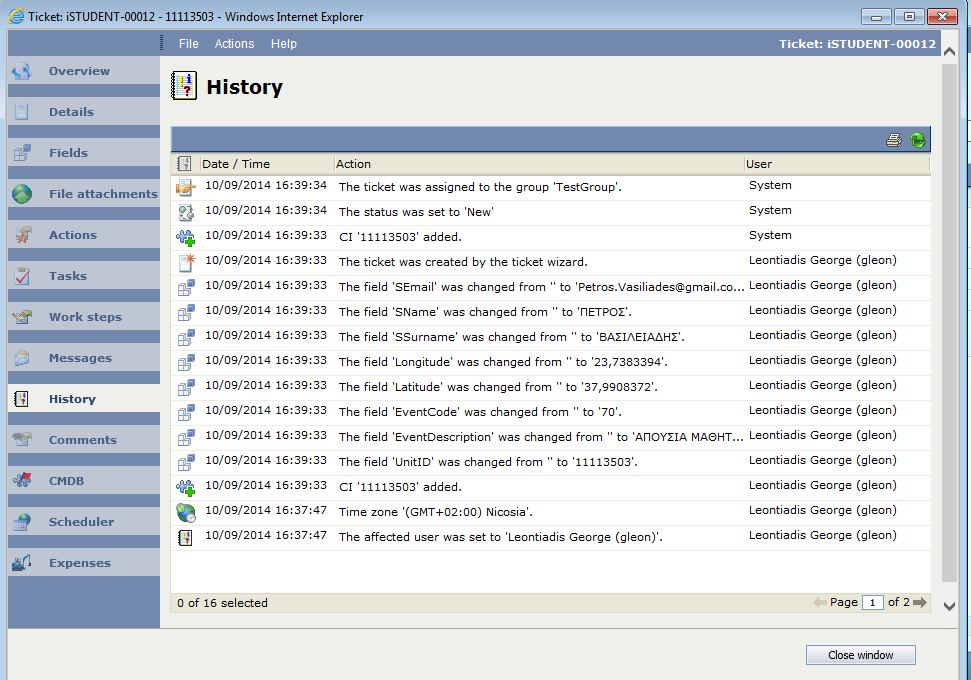Click icon of 'affected user was set' row
This screenshot has width=971, height=680.
(x=185, y=537)
